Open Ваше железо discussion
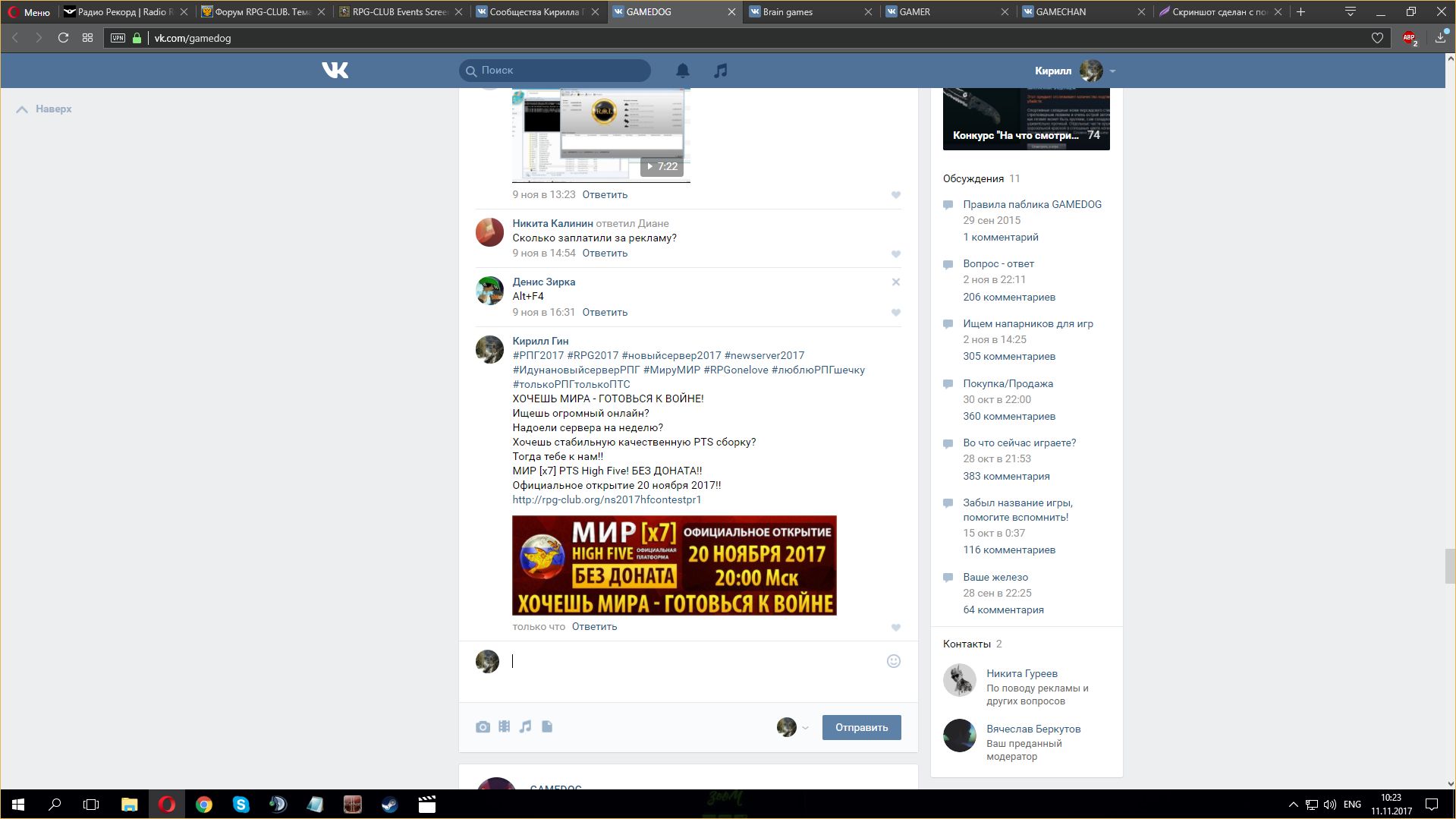The image size is (1456, 819). tap(995, 578)
